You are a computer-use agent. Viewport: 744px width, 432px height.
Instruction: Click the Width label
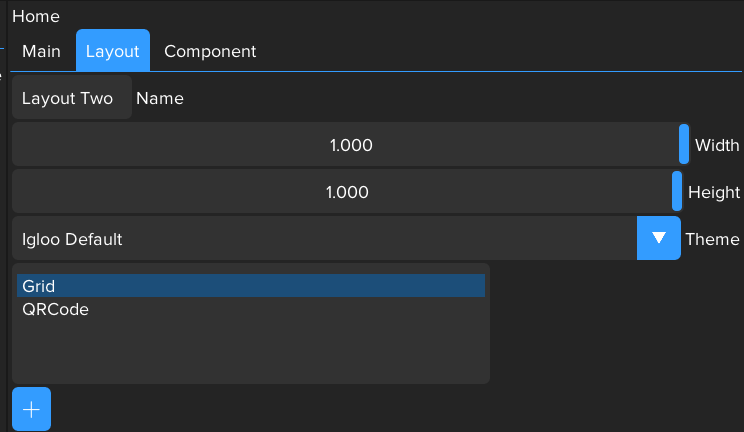pyautogui.click(x=717, y=145)
